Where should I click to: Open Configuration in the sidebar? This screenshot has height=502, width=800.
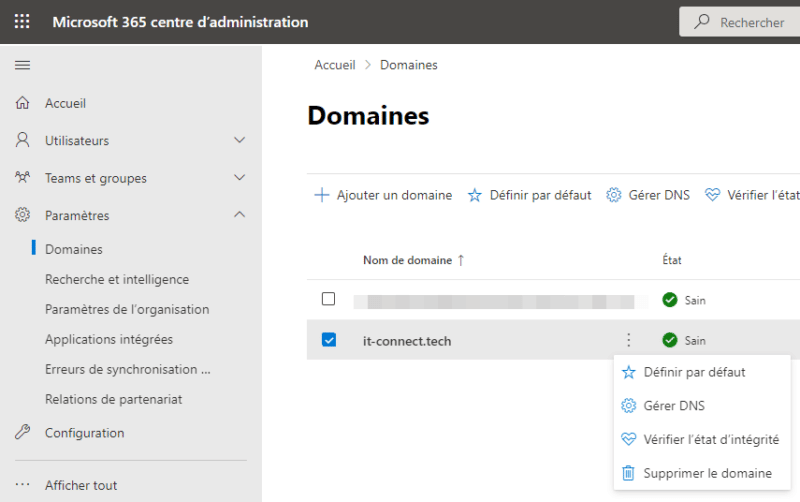coord(85,433)
